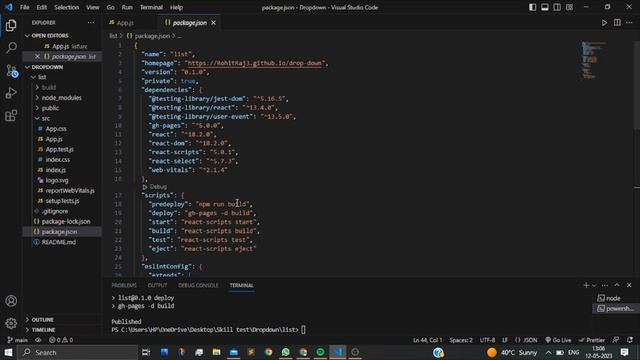This screenshot has height=360, width=640.
Task: Click the Go Live status bar button
Action: tap(558, 340)
